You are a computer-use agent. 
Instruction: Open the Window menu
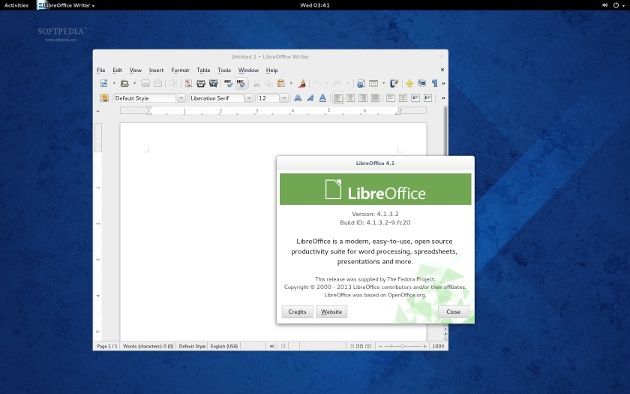click(x=248, y=70)
